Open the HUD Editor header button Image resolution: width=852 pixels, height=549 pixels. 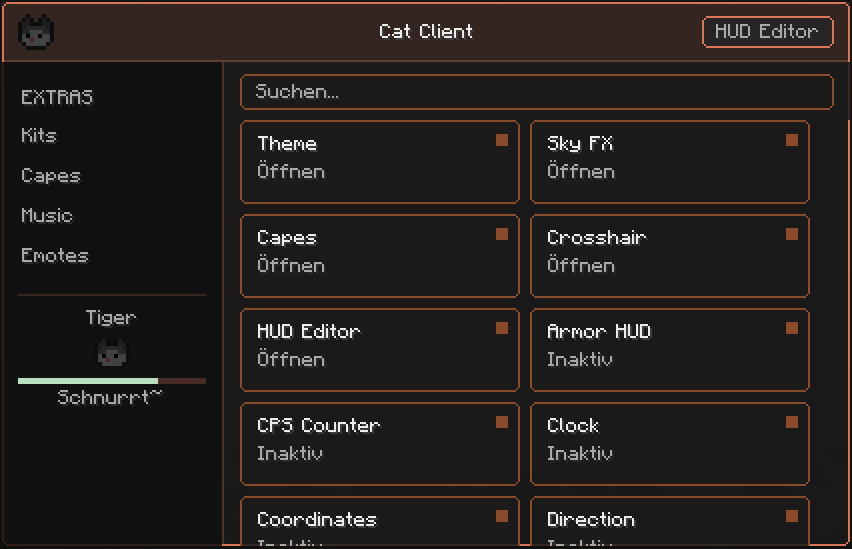(x=767, y=32)
